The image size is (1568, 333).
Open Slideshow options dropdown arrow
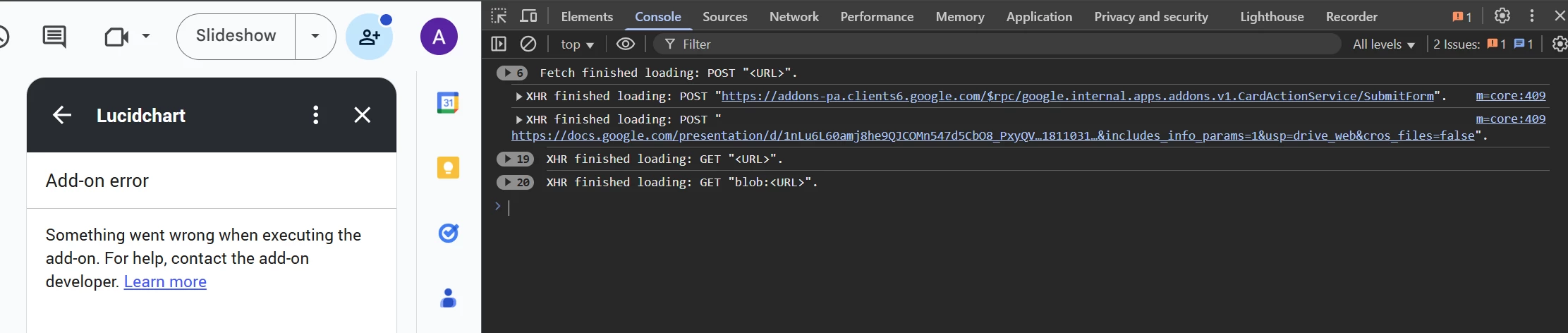coord(315,36)
